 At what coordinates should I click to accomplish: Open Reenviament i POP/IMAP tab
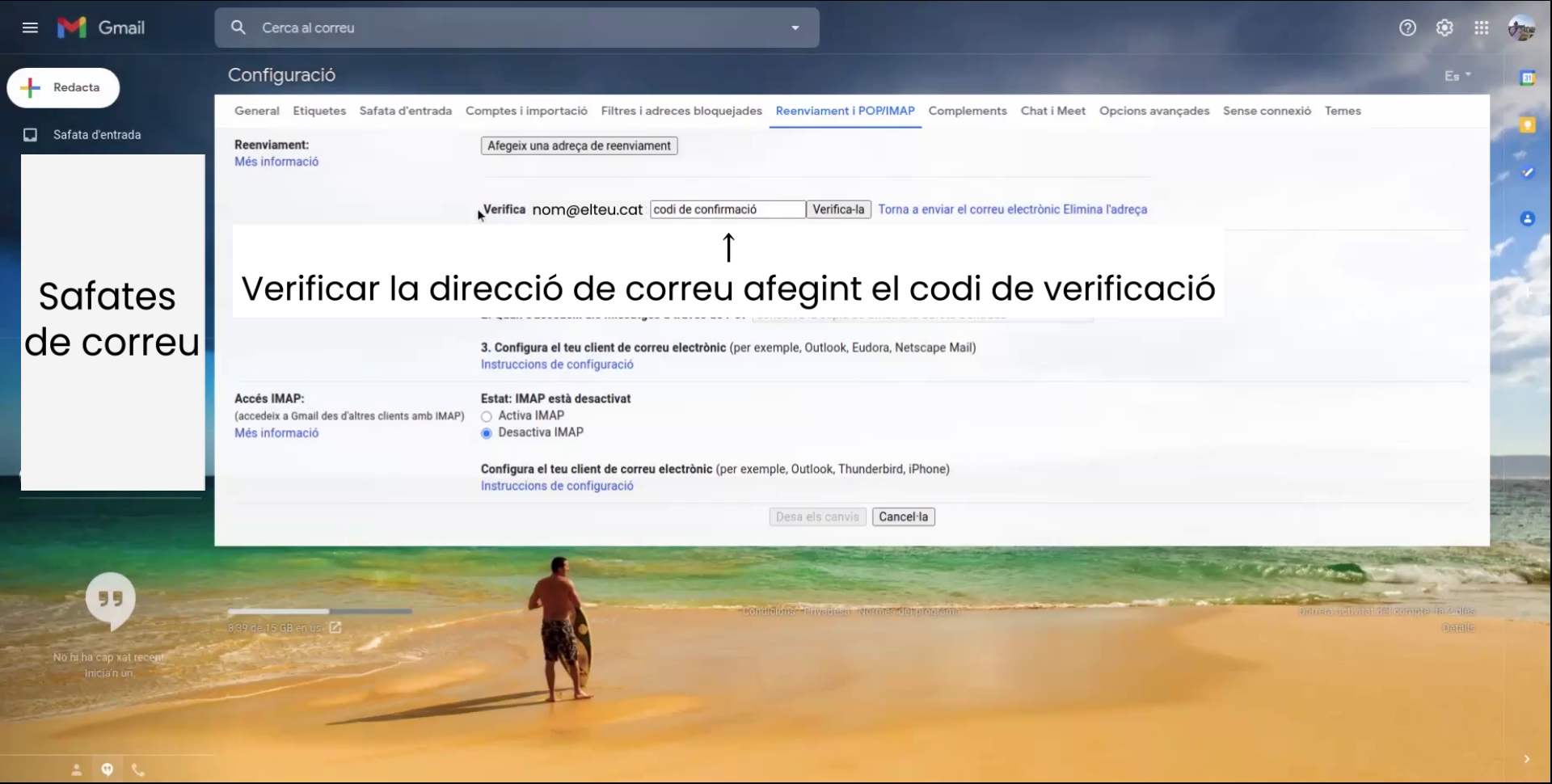pyautogui.click(x=846, y=111)
